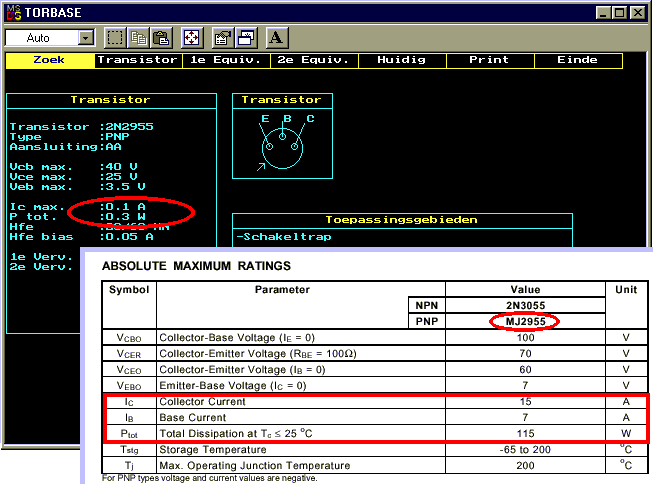Open the 2e Equiv. menu
This screenshot has height=484, width=653.
tap(313, 60)
